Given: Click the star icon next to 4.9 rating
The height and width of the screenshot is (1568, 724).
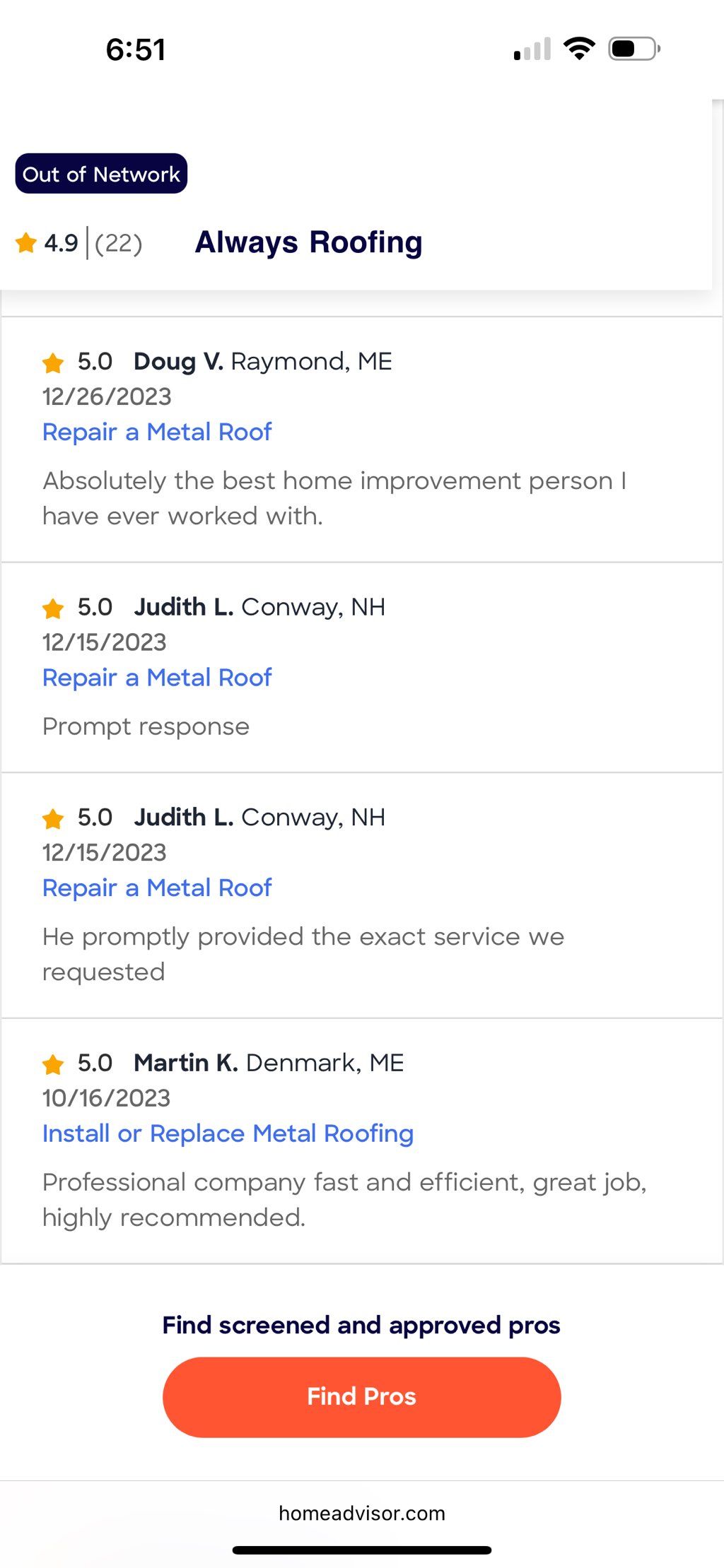Looking at the screenshot, I should point(26,242).
